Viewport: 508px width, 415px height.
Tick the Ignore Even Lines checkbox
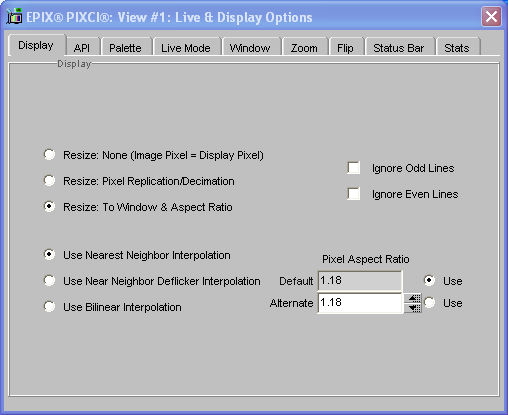tap(353, 194)
